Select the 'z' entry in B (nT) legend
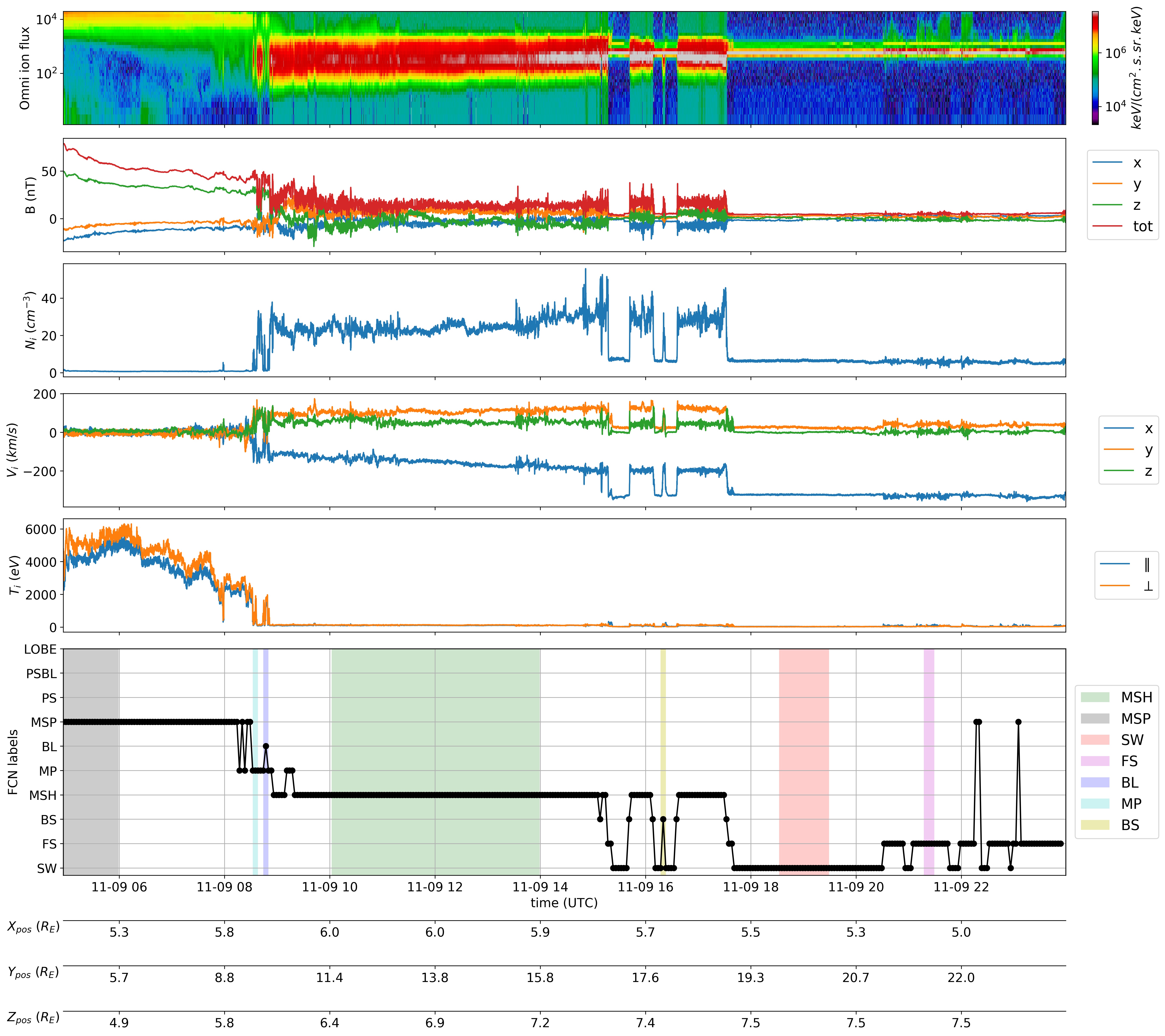1165x1036 pixels. [1117, 205]
